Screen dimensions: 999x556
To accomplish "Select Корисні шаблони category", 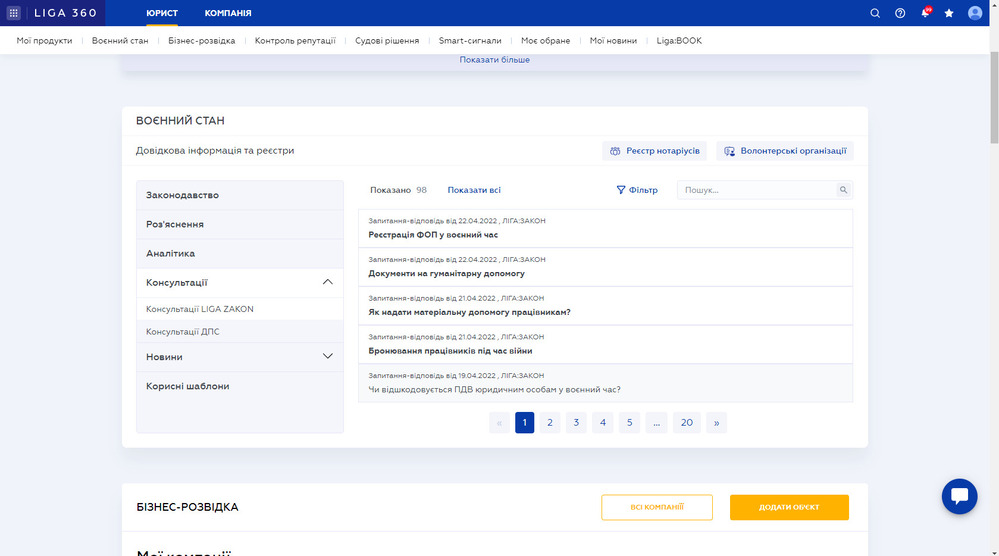I will pyautogui.click(x=240, y=386).
